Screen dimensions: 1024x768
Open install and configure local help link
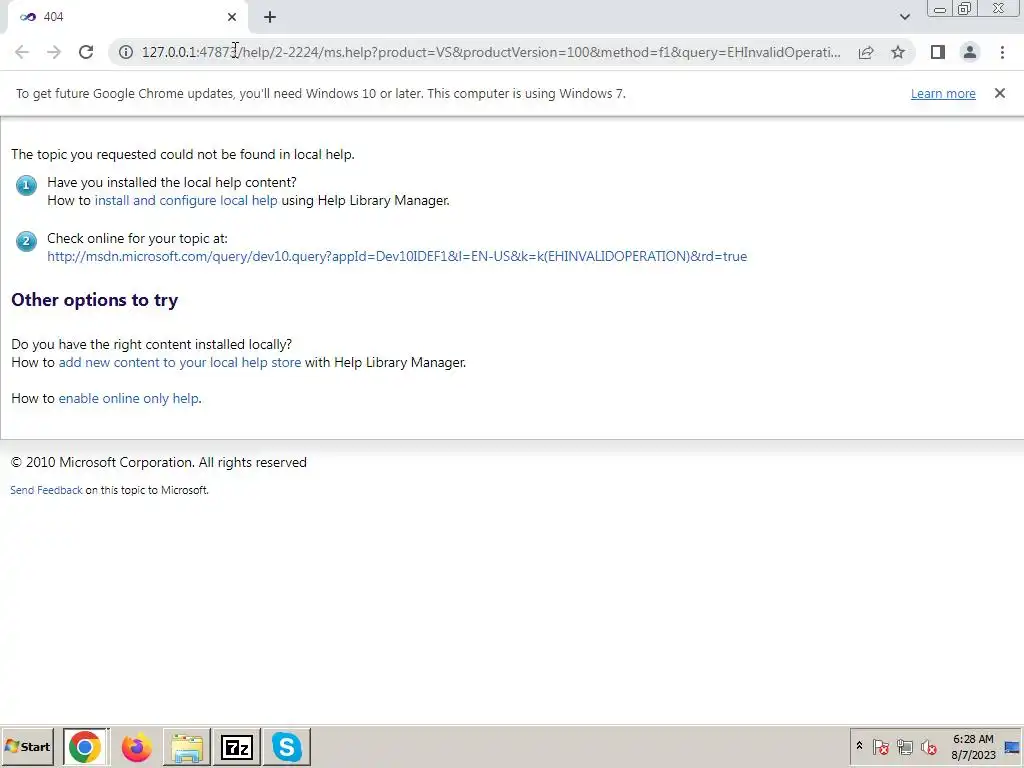coord(186,200)
